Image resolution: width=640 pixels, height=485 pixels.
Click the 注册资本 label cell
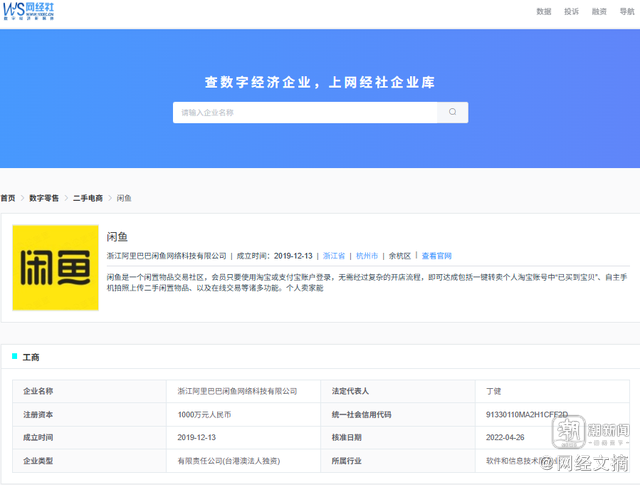(89, 414)
